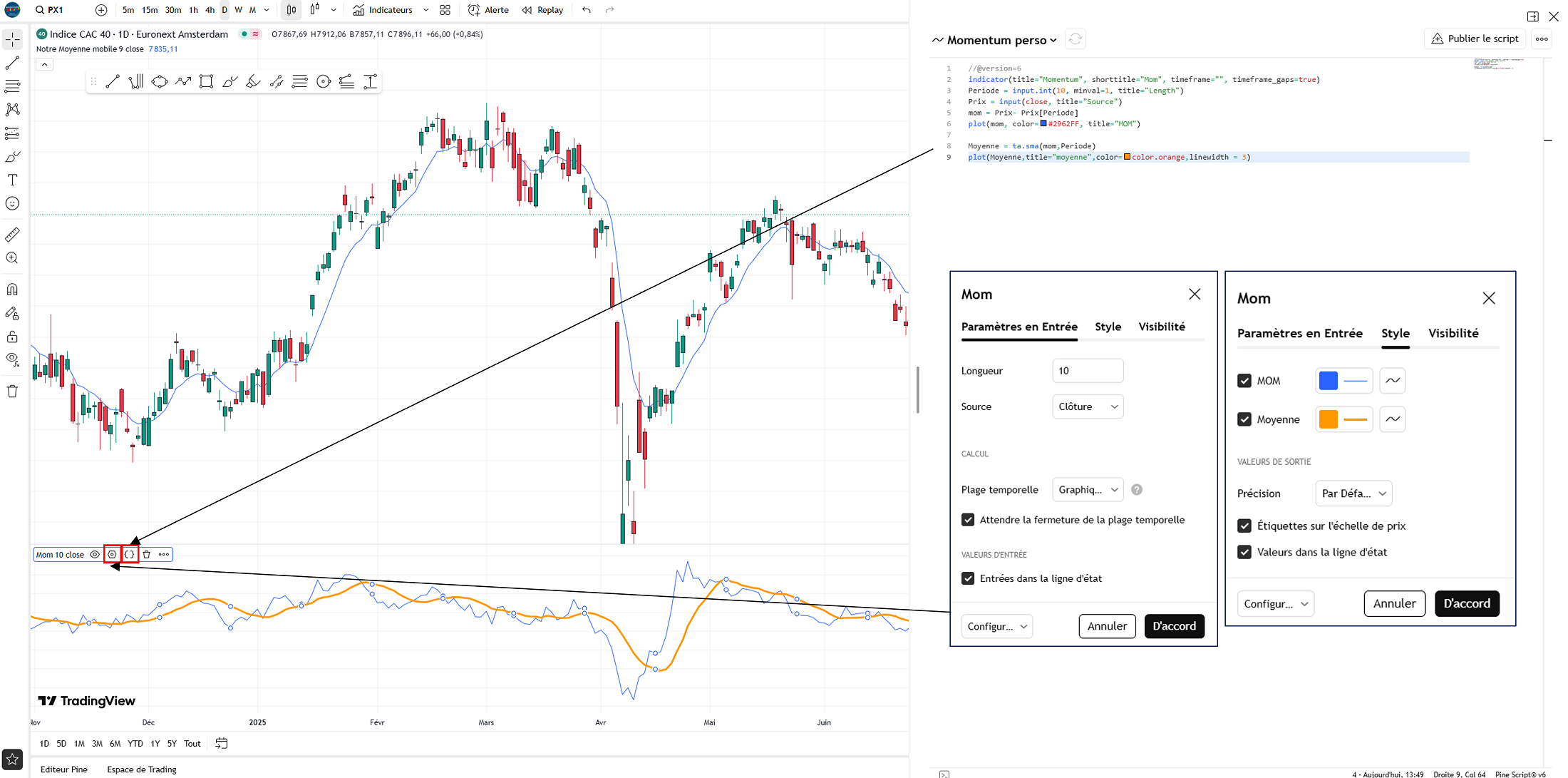The image size is (1568, 778).
Task: Open the Précision dropdown
Action: 1353,493
